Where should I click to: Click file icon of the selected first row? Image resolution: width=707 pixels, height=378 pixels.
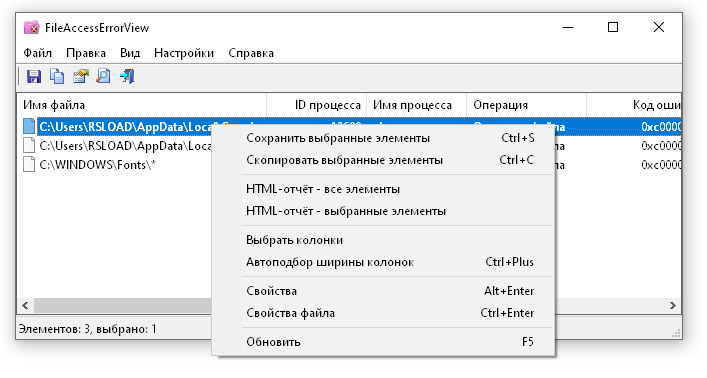click(29, 126)
